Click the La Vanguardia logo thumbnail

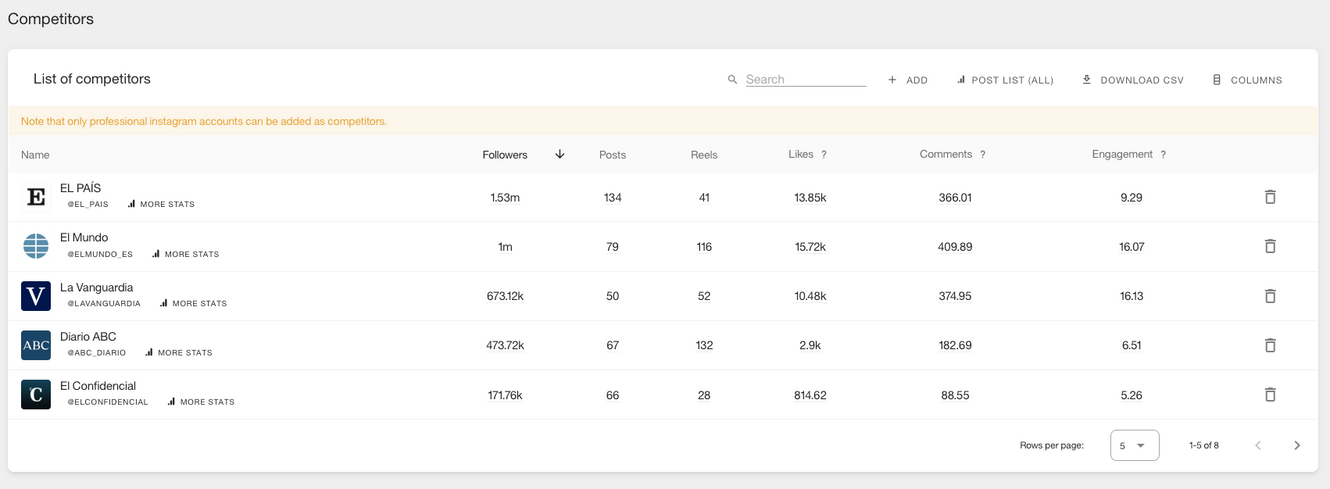click(x=36, y=296)
